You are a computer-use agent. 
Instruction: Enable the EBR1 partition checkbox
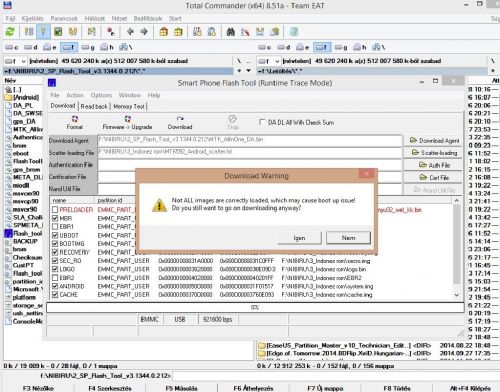click(x=55, y=227)
